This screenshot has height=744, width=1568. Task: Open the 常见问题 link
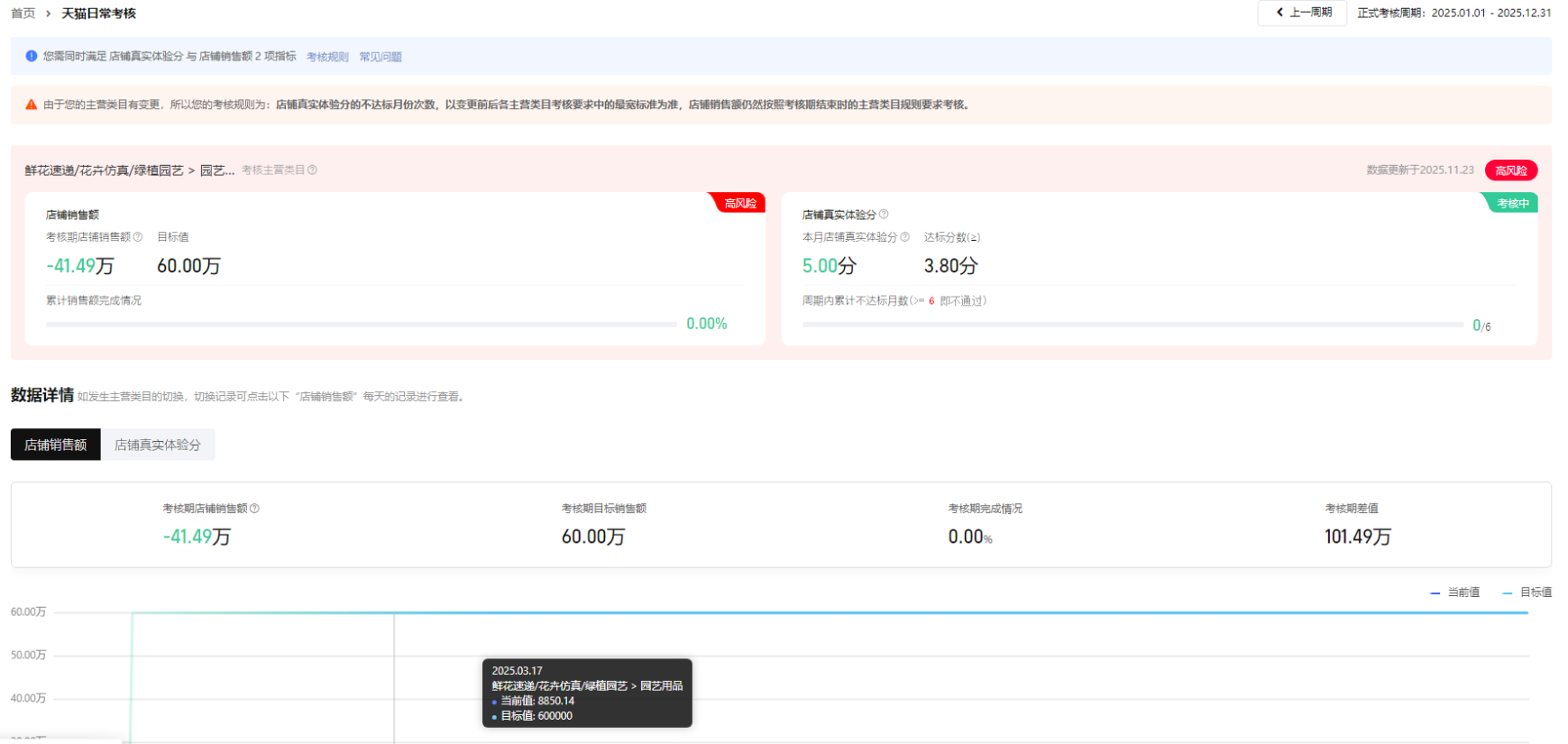381,57
